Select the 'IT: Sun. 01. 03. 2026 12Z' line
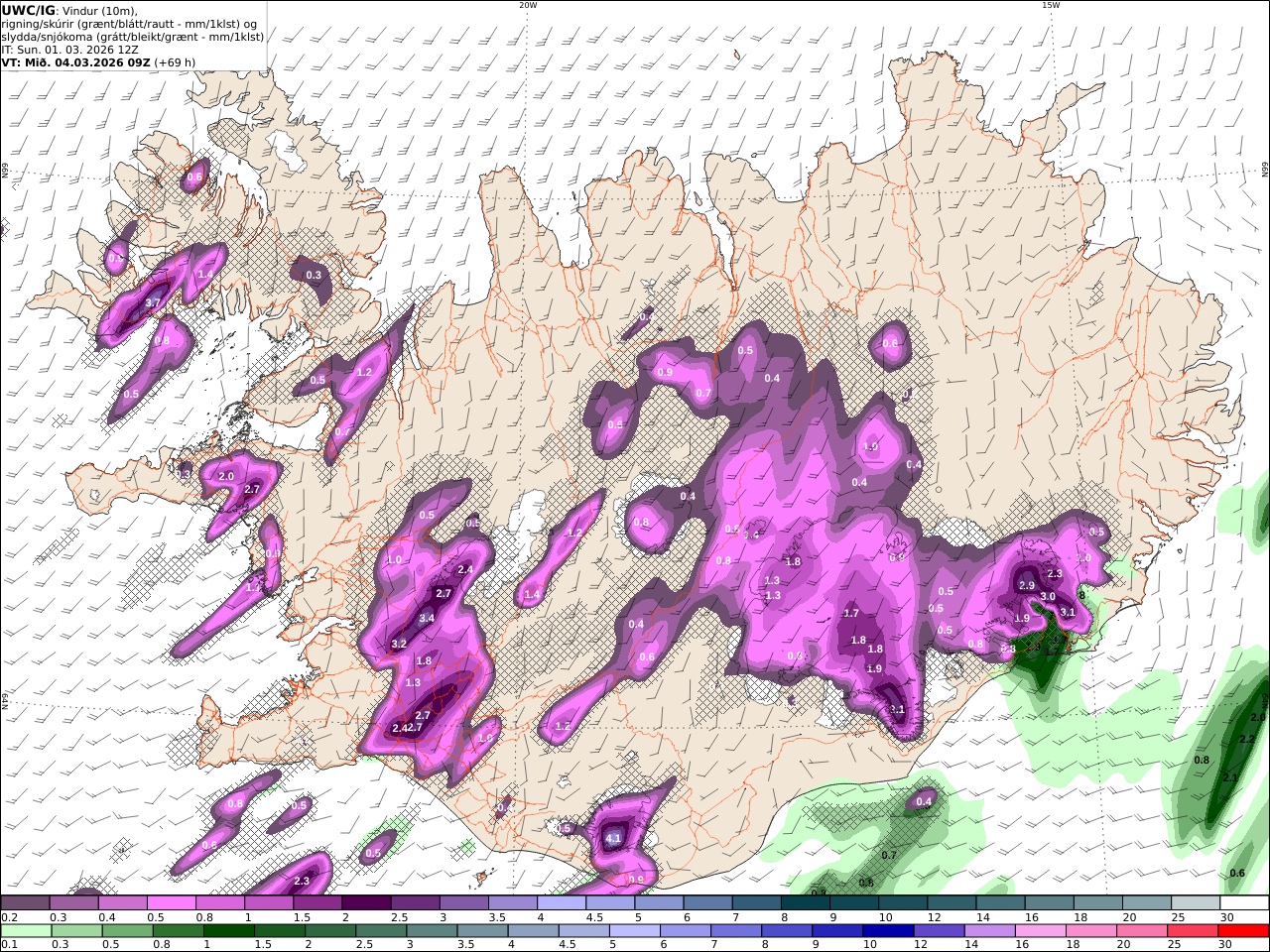This screenshot has height=952, width=1270. [71, 49]
